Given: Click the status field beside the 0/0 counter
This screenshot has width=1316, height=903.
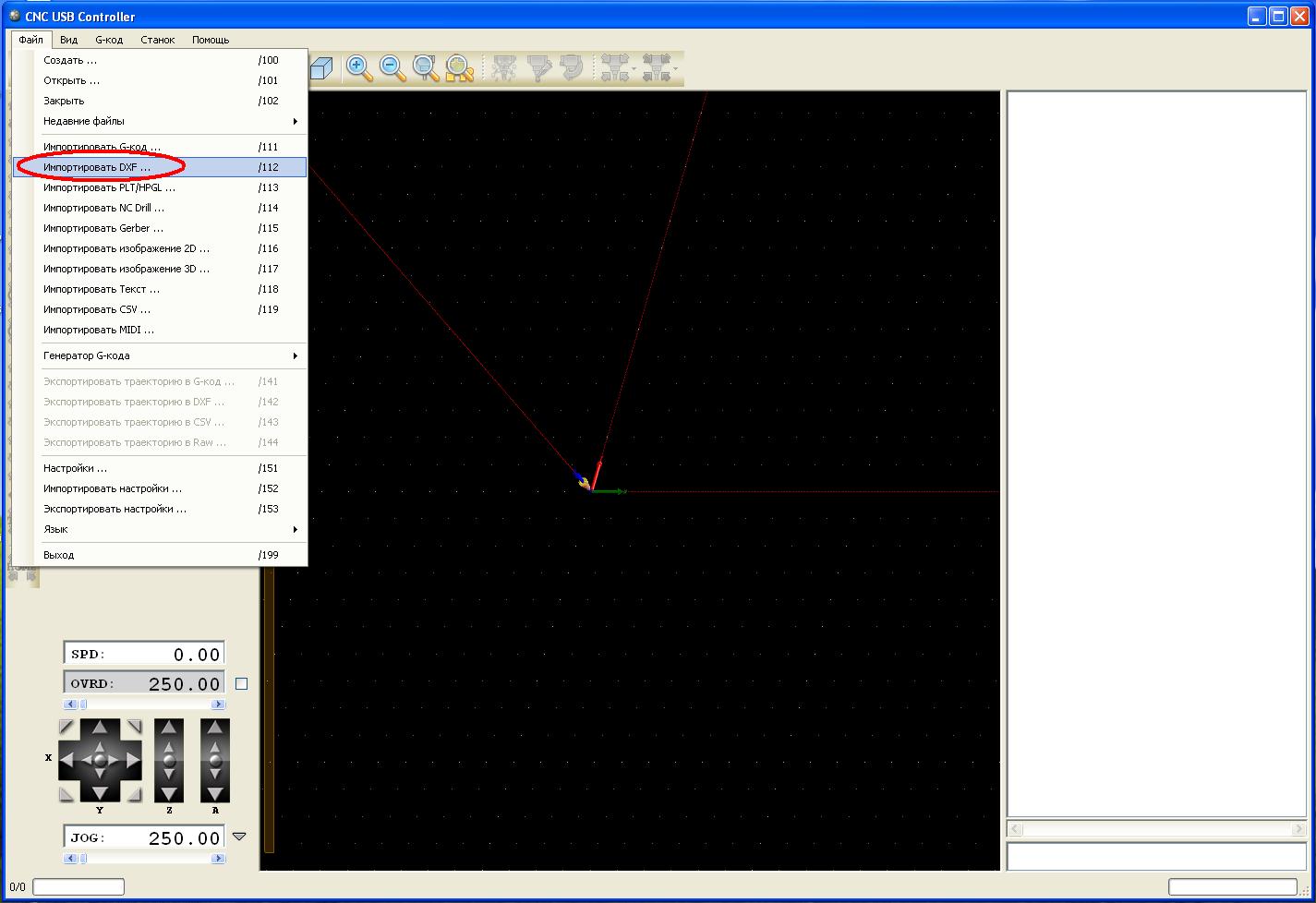Looking at the screenshot, I should pyautogui.click(x=78, y=887).
